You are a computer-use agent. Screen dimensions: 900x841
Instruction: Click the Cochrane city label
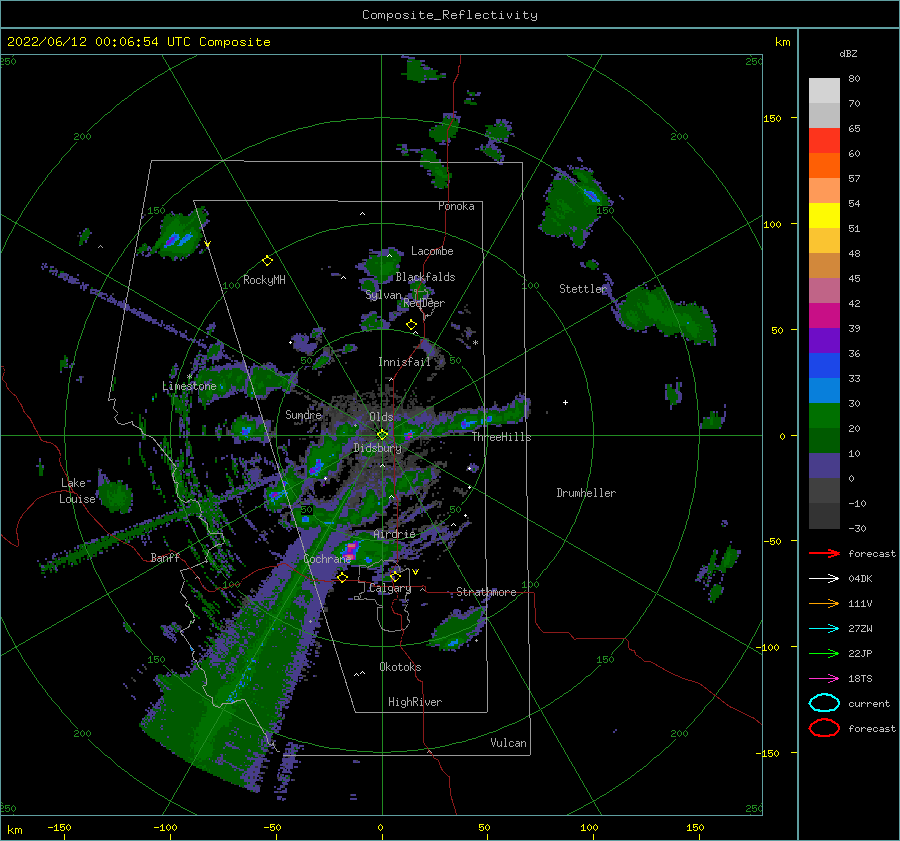327,559
